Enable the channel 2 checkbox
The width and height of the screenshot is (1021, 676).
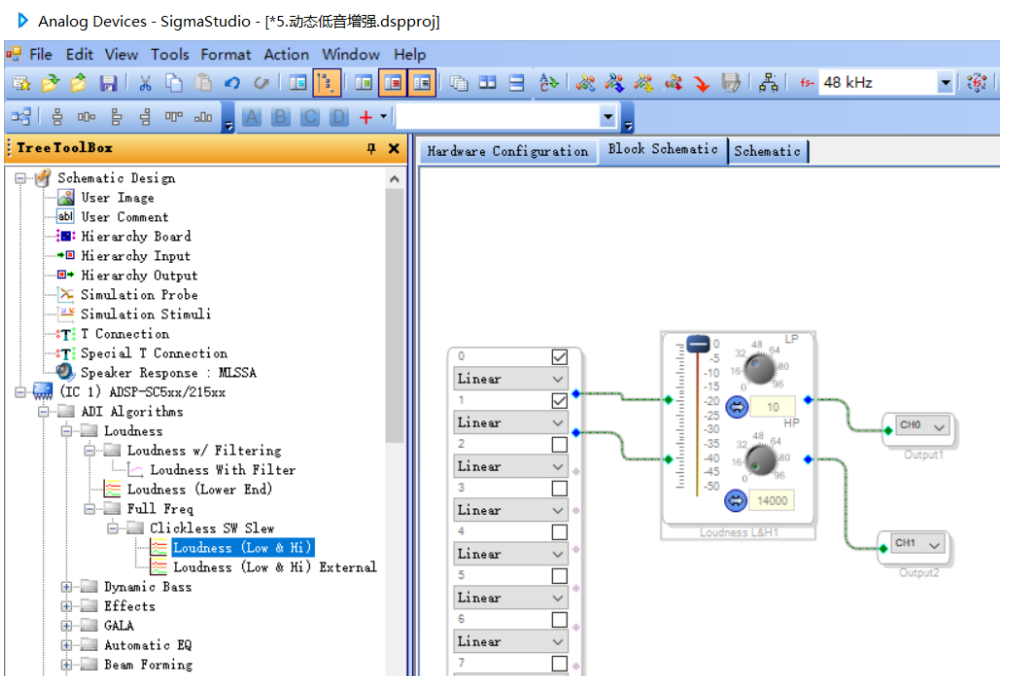(x=559, y=444)
